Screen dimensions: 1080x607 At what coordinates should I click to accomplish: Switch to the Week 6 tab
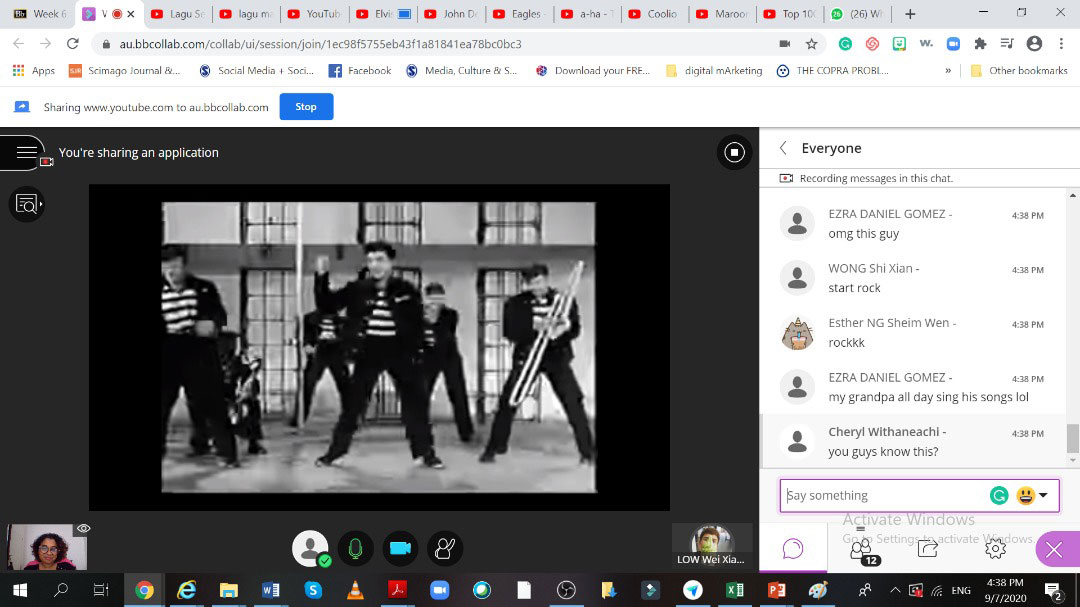[x=39, y=14]
